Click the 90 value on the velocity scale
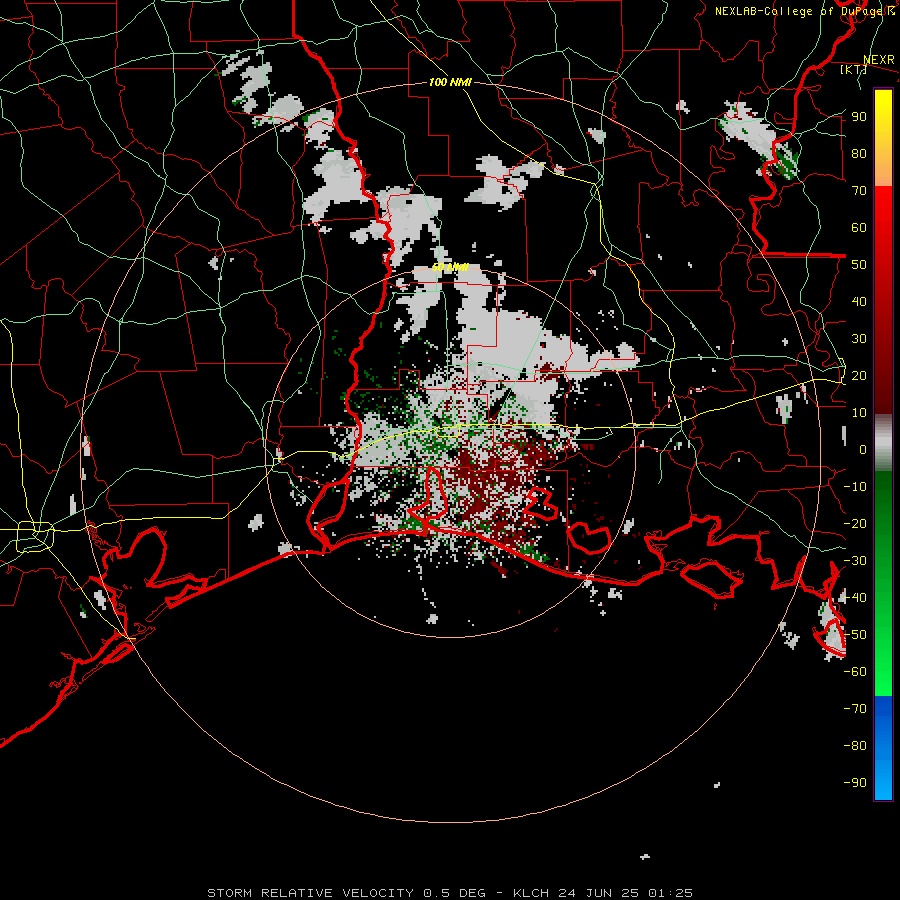 tap(859, 116)
